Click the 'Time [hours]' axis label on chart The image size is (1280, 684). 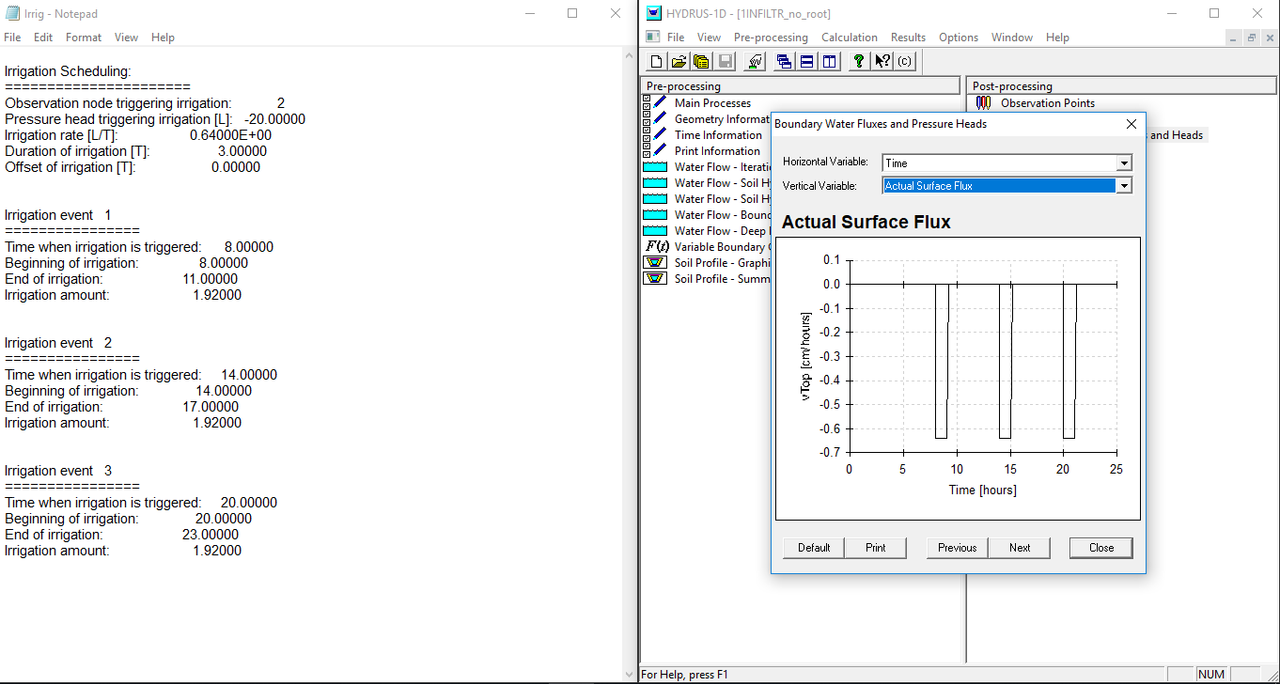(982, 490)
